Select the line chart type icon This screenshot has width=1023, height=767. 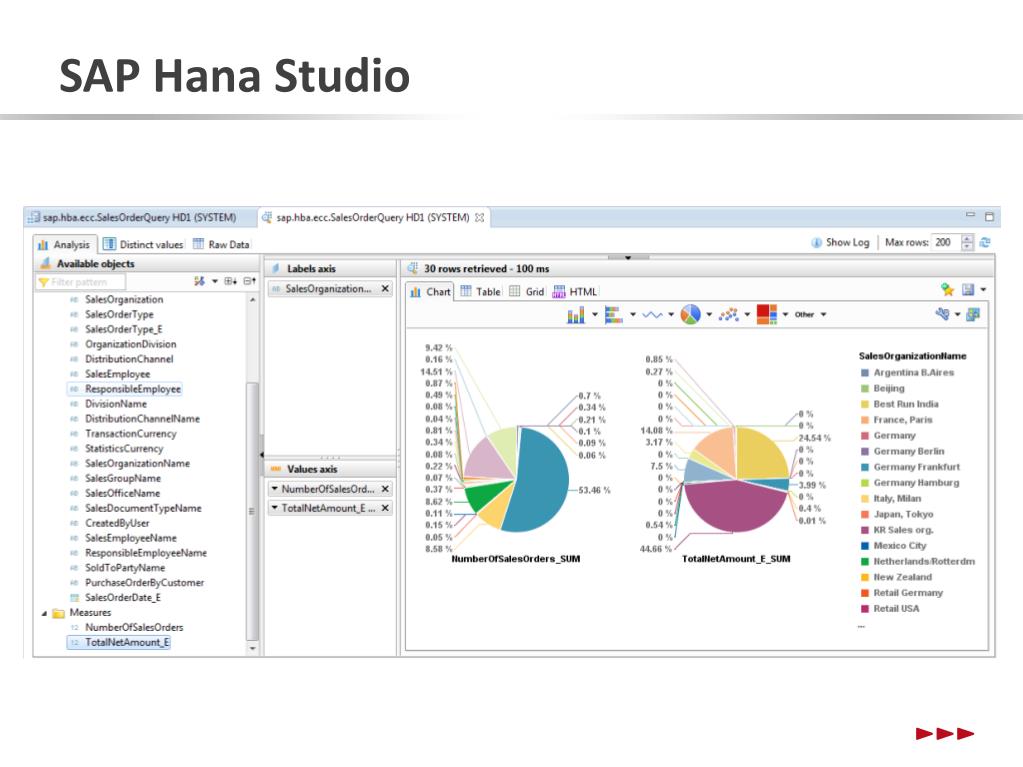652,315
